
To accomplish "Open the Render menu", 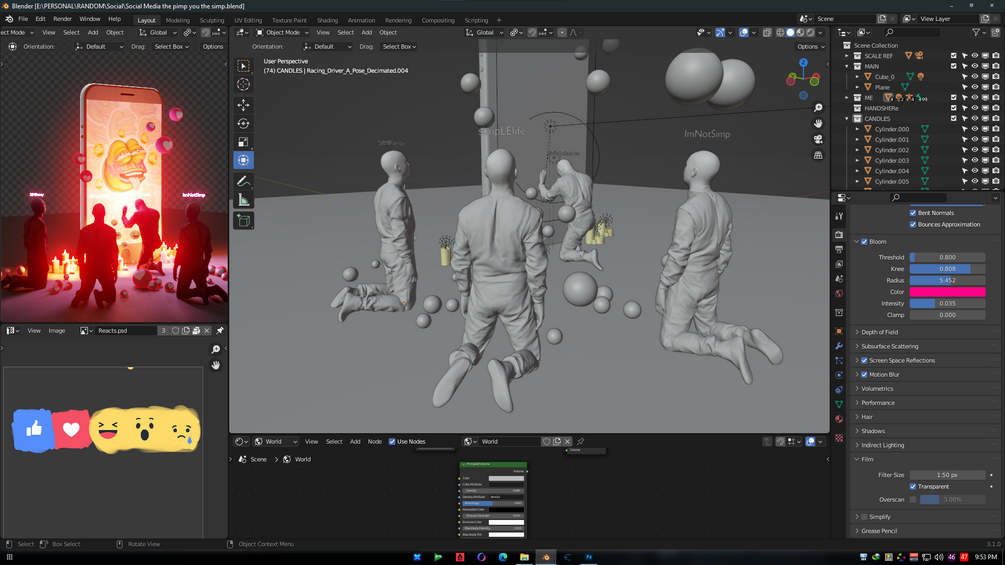I will [x=62, y=19].
